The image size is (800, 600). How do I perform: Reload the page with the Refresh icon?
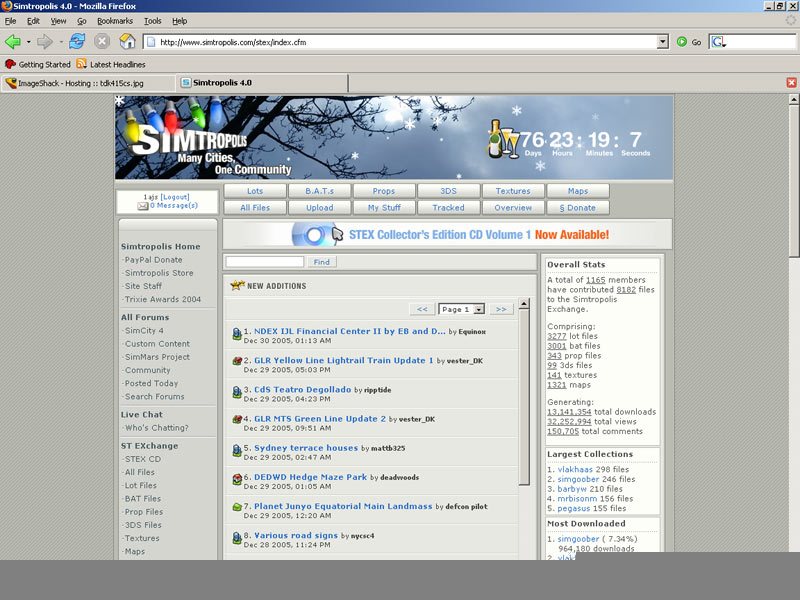(x=77, y=41)
